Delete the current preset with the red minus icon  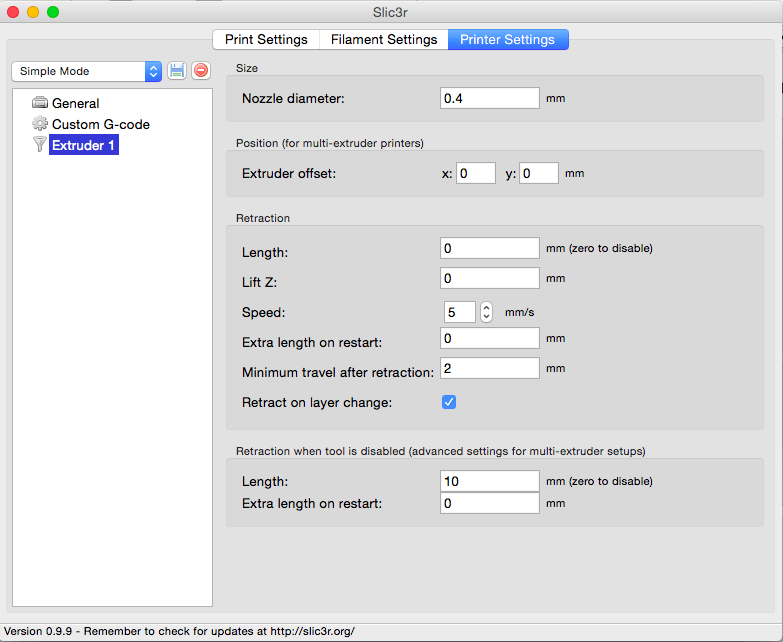201,70
